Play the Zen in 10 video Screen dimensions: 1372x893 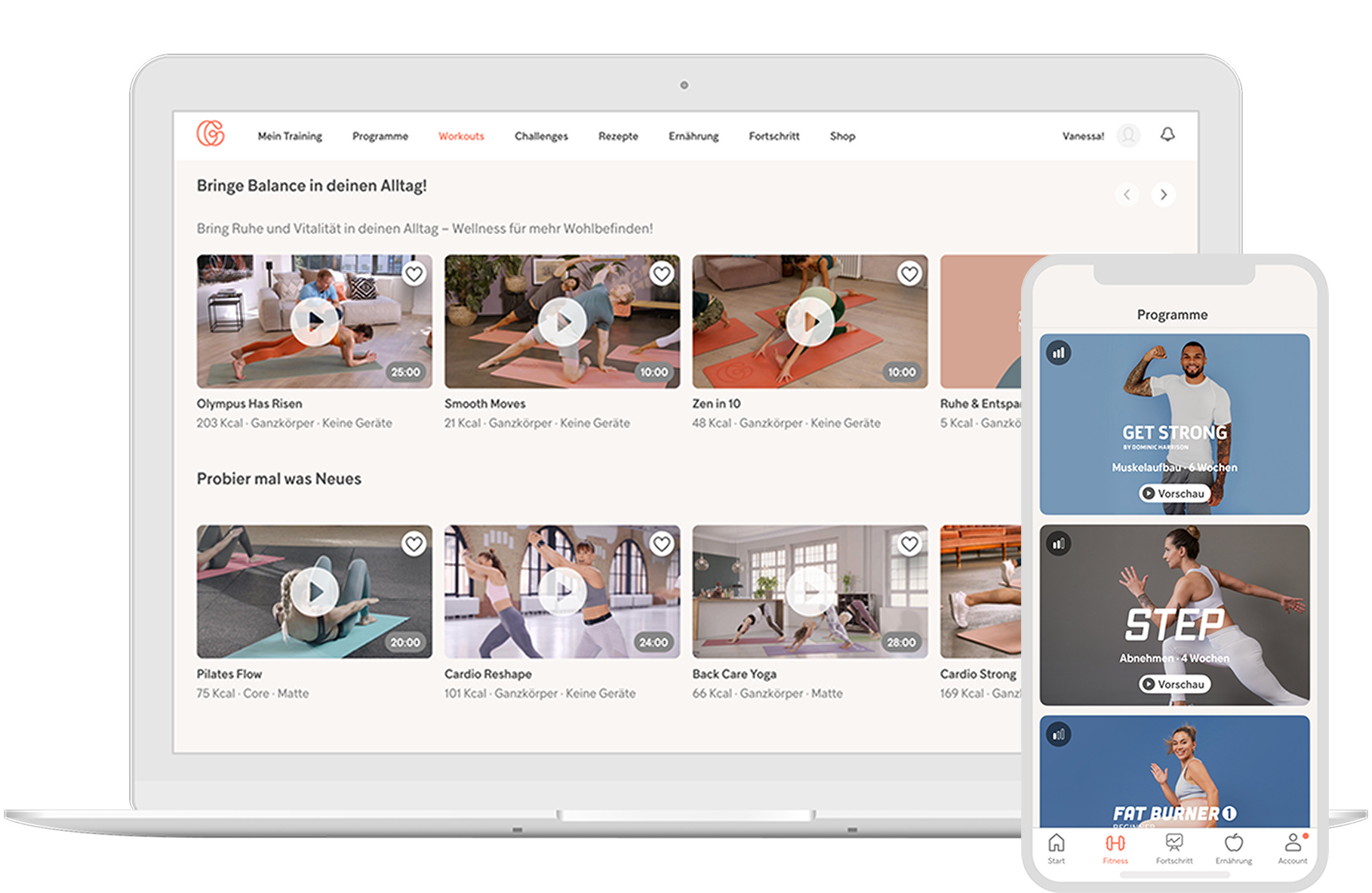tap(810, 322)
